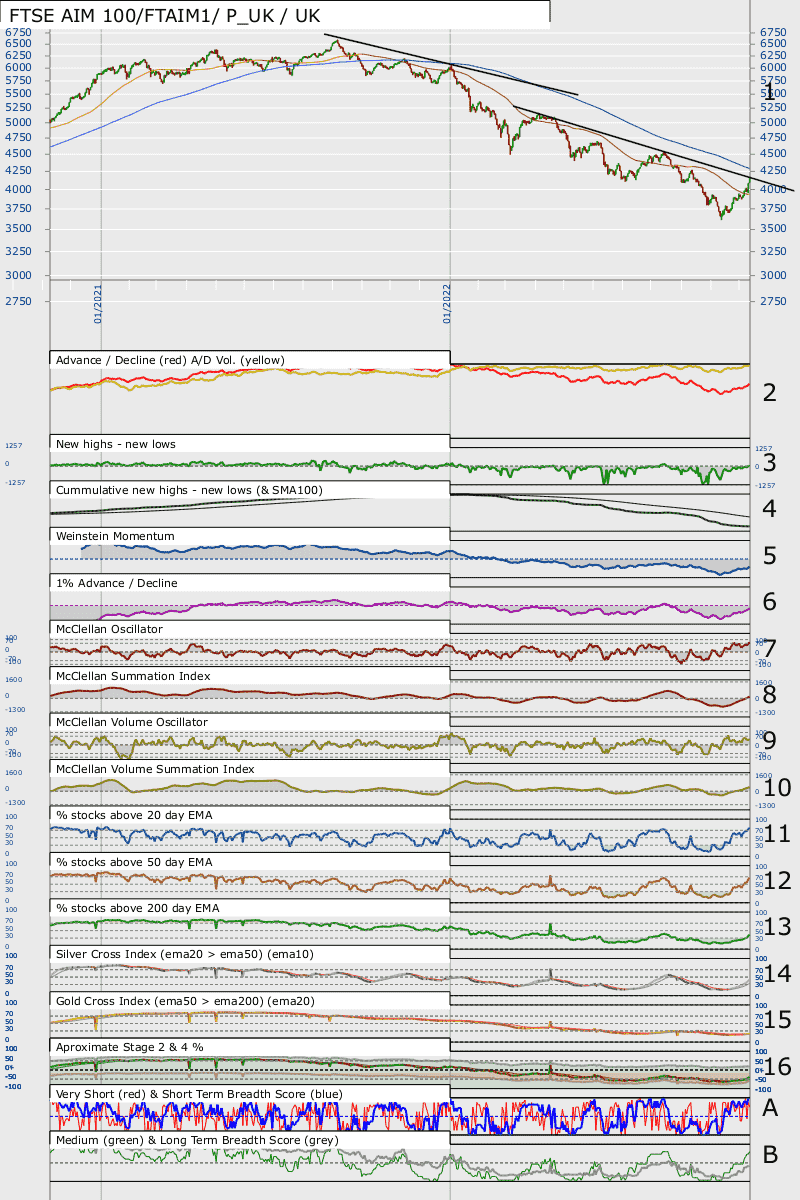Click panel number 8 beside McClellan Summation Index
This screenshot has width=800, height=1200.
(x=769, y=695)
